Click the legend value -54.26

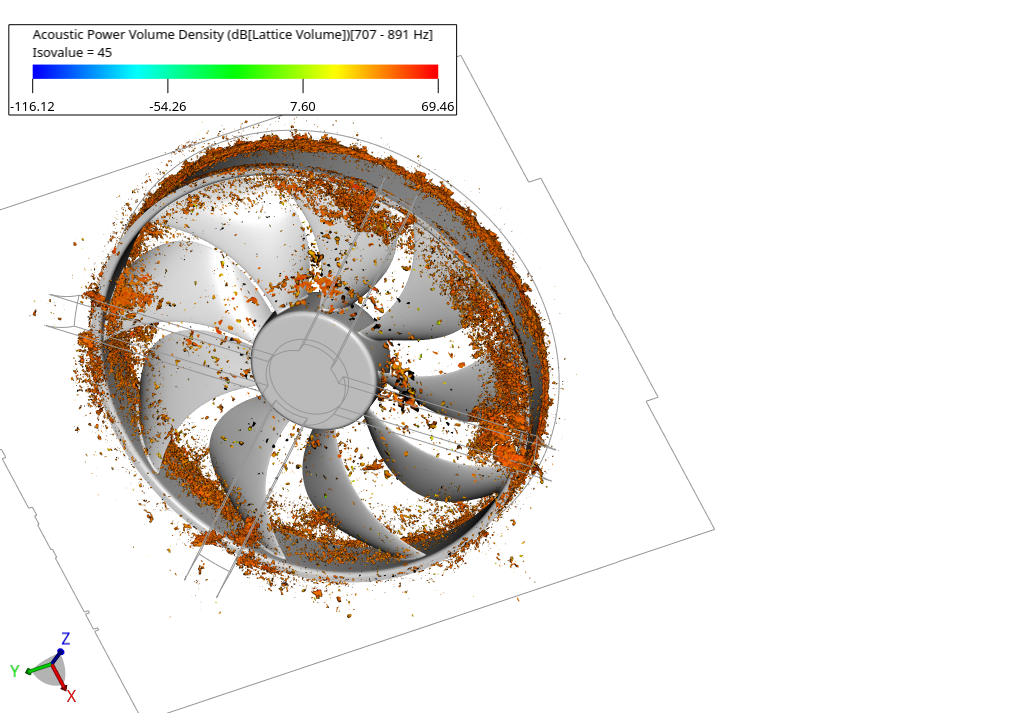167,107
